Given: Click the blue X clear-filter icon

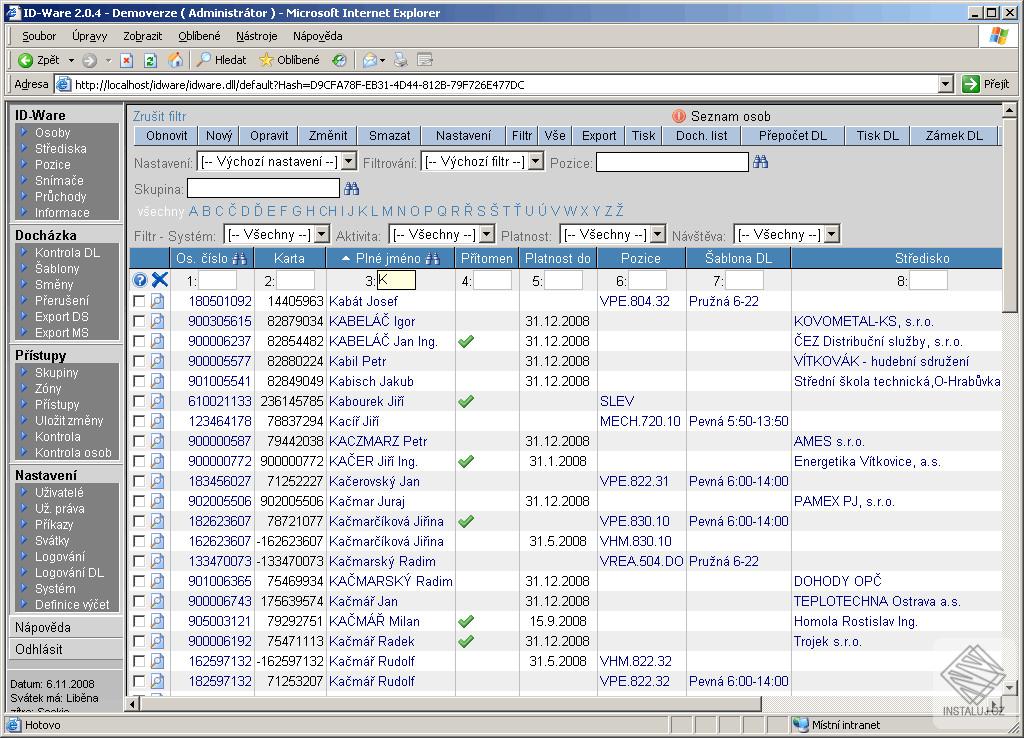Looking at the screenshot, I should coord(160,281).
